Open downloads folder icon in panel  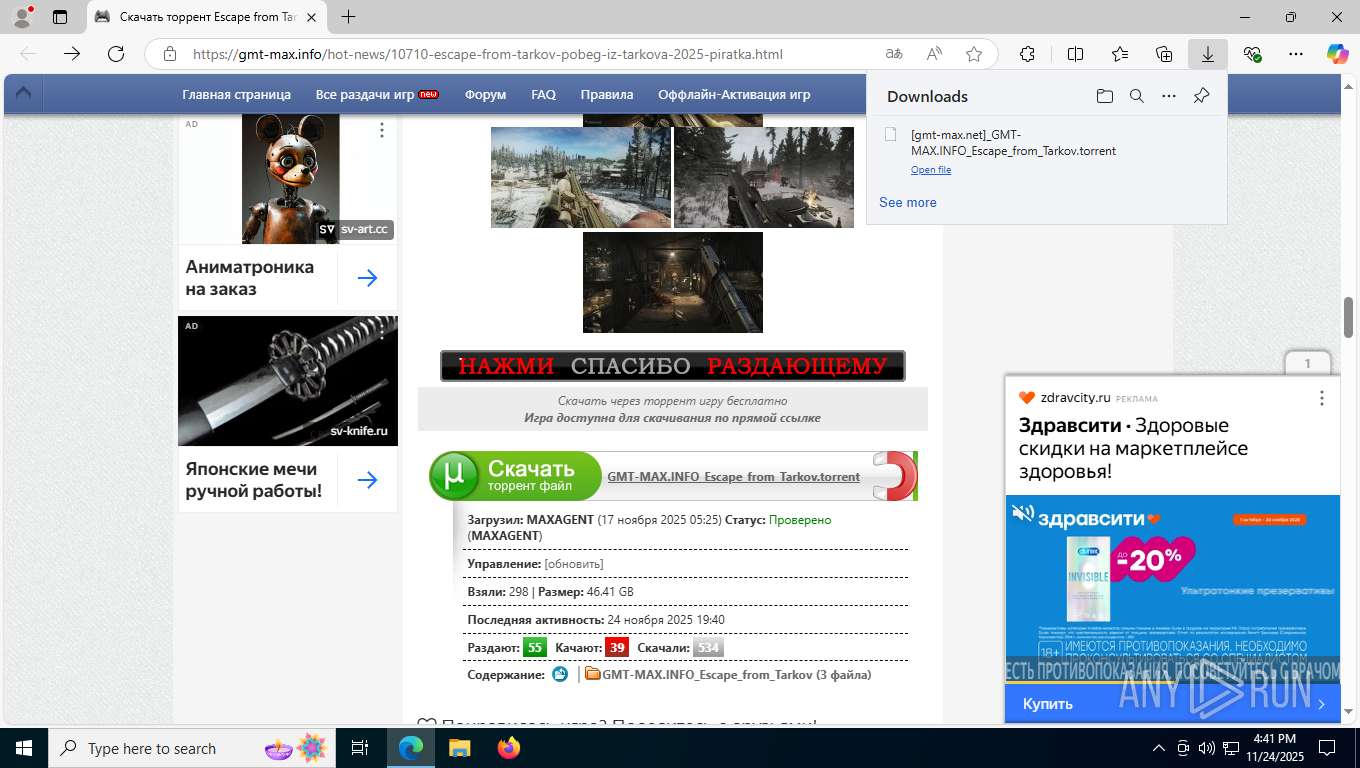click(x=1104, y=96)
